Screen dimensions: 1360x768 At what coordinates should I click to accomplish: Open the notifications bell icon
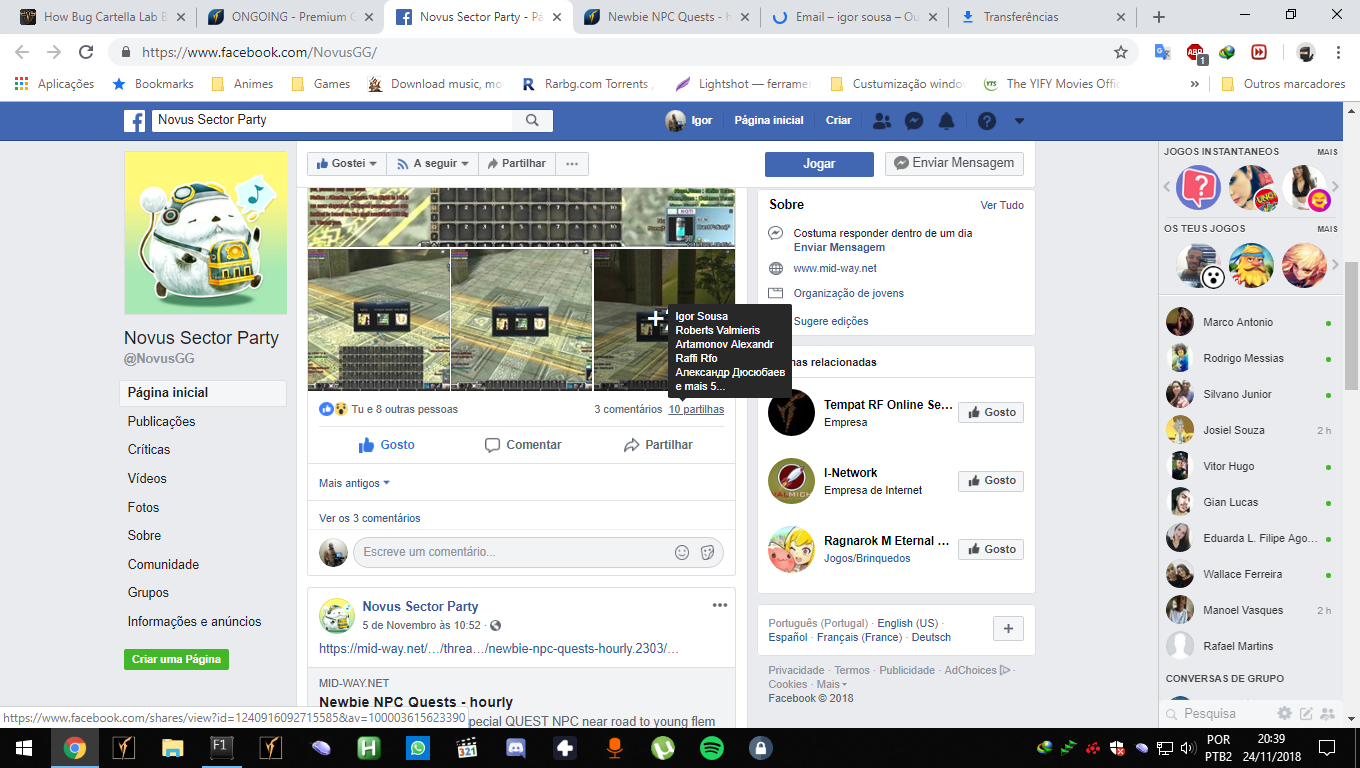946,120
